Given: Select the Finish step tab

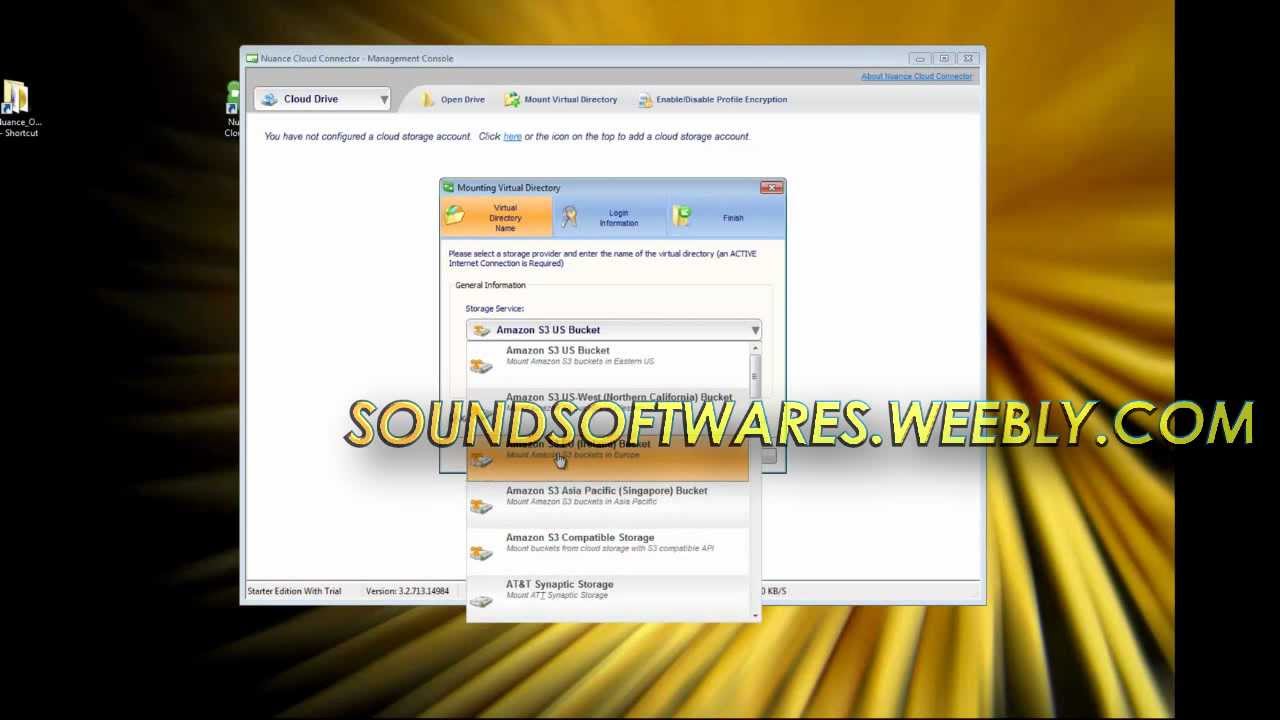Looking at the screenshot, I should coord(725,217).
